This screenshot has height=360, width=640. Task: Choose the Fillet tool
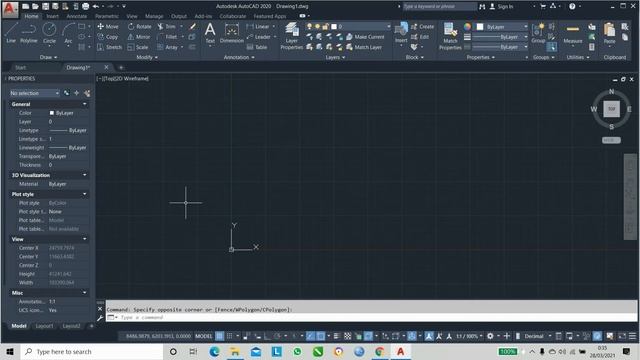(167, 37)
